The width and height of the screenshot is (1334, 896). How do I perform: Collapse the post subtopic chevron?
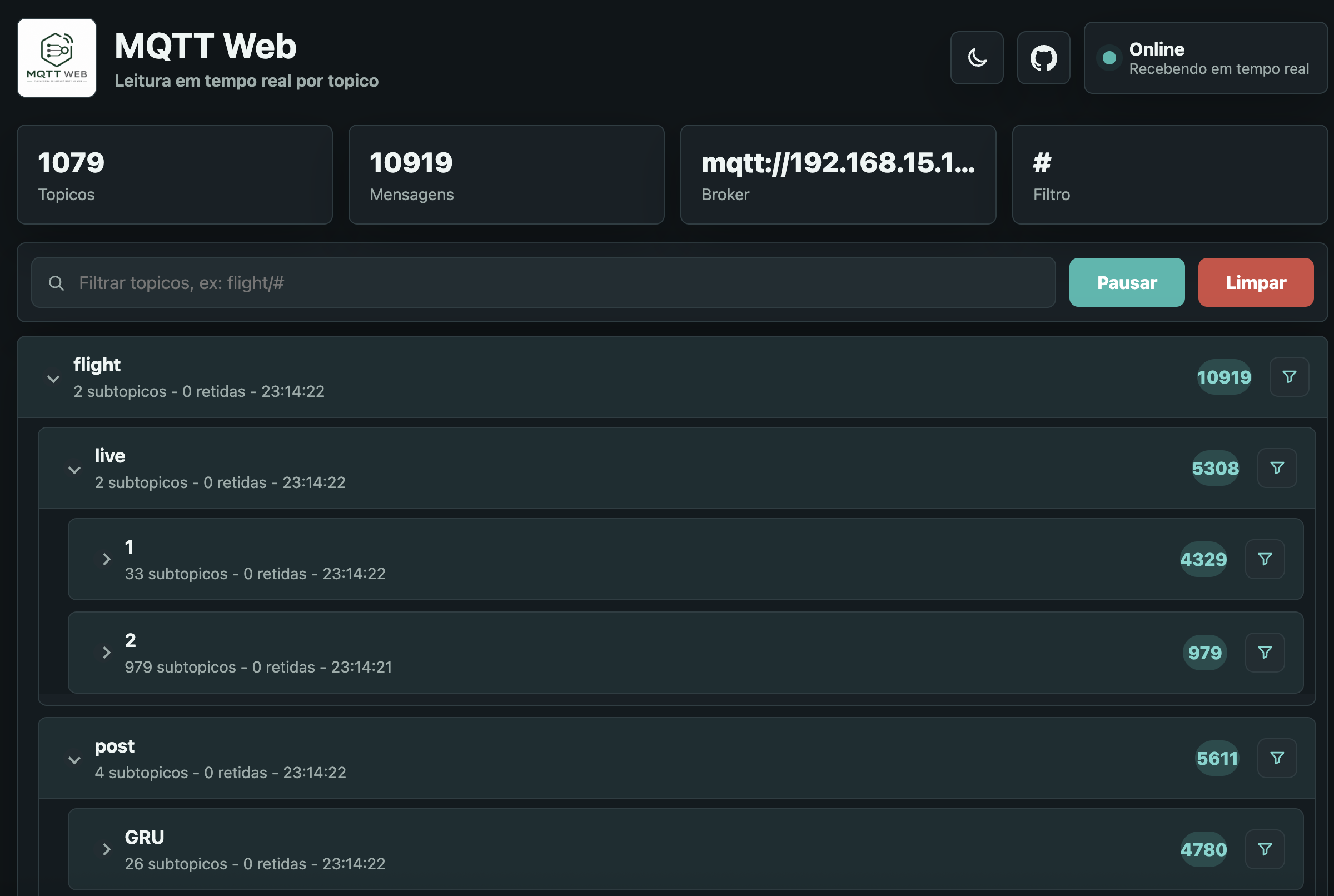[x=74, y=759]
